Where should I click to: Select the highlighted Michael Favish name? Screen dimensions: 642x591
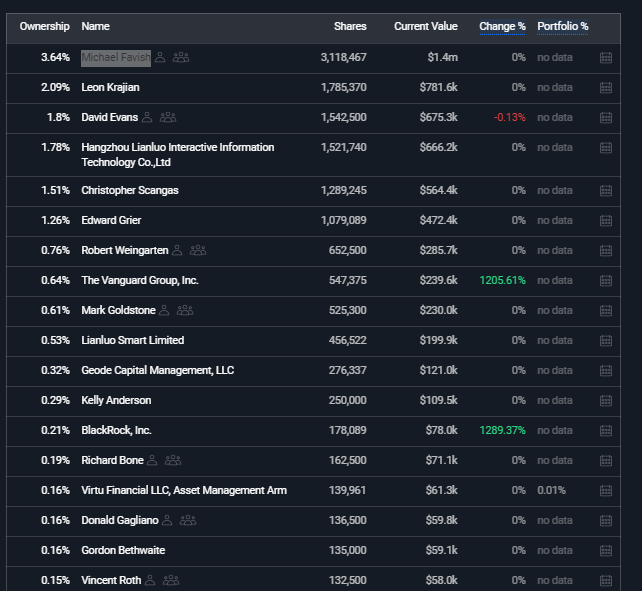point(116,58)
